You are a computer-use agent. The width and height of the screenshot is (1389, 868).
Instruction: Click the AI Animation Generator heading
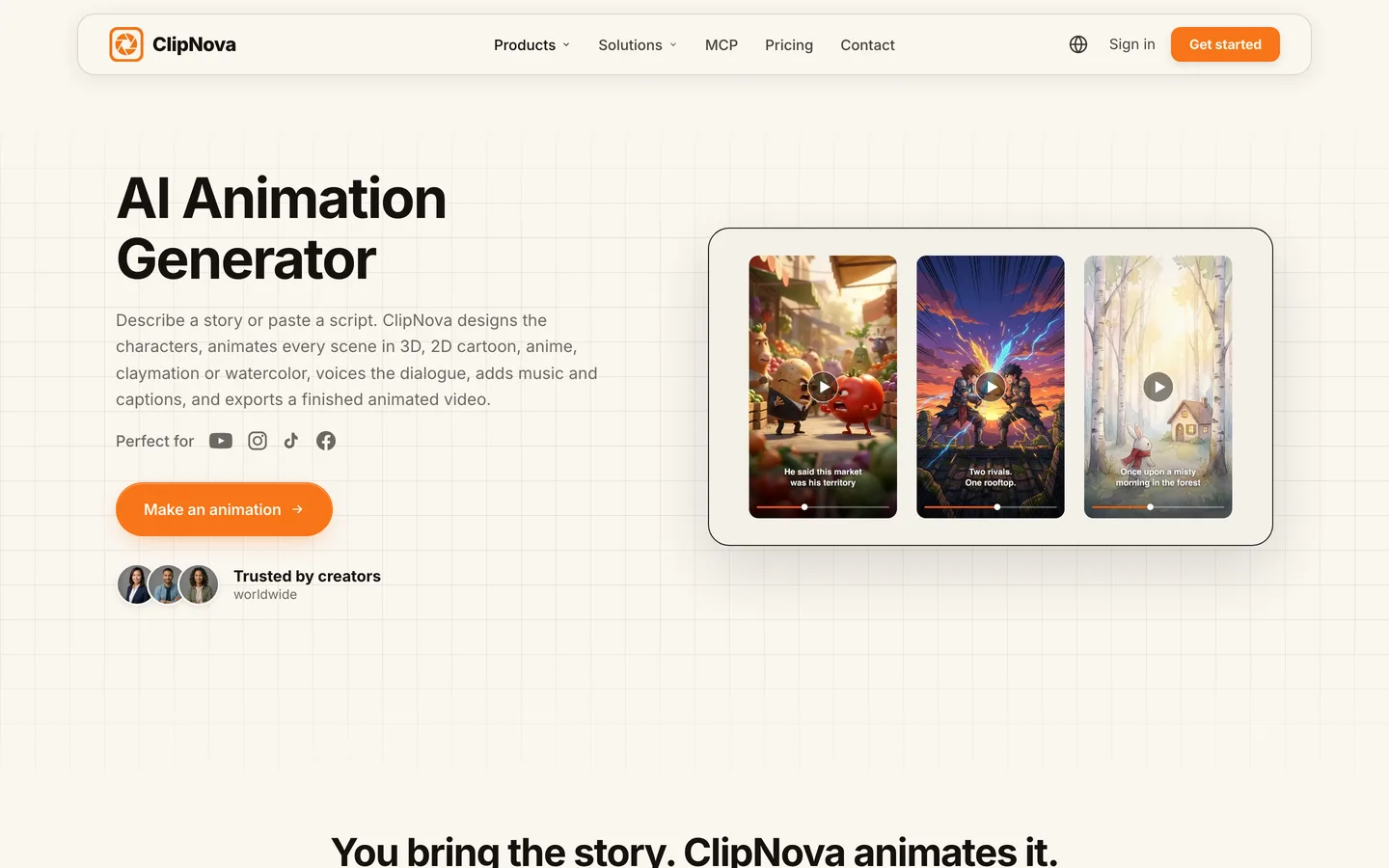click(281, 229)
